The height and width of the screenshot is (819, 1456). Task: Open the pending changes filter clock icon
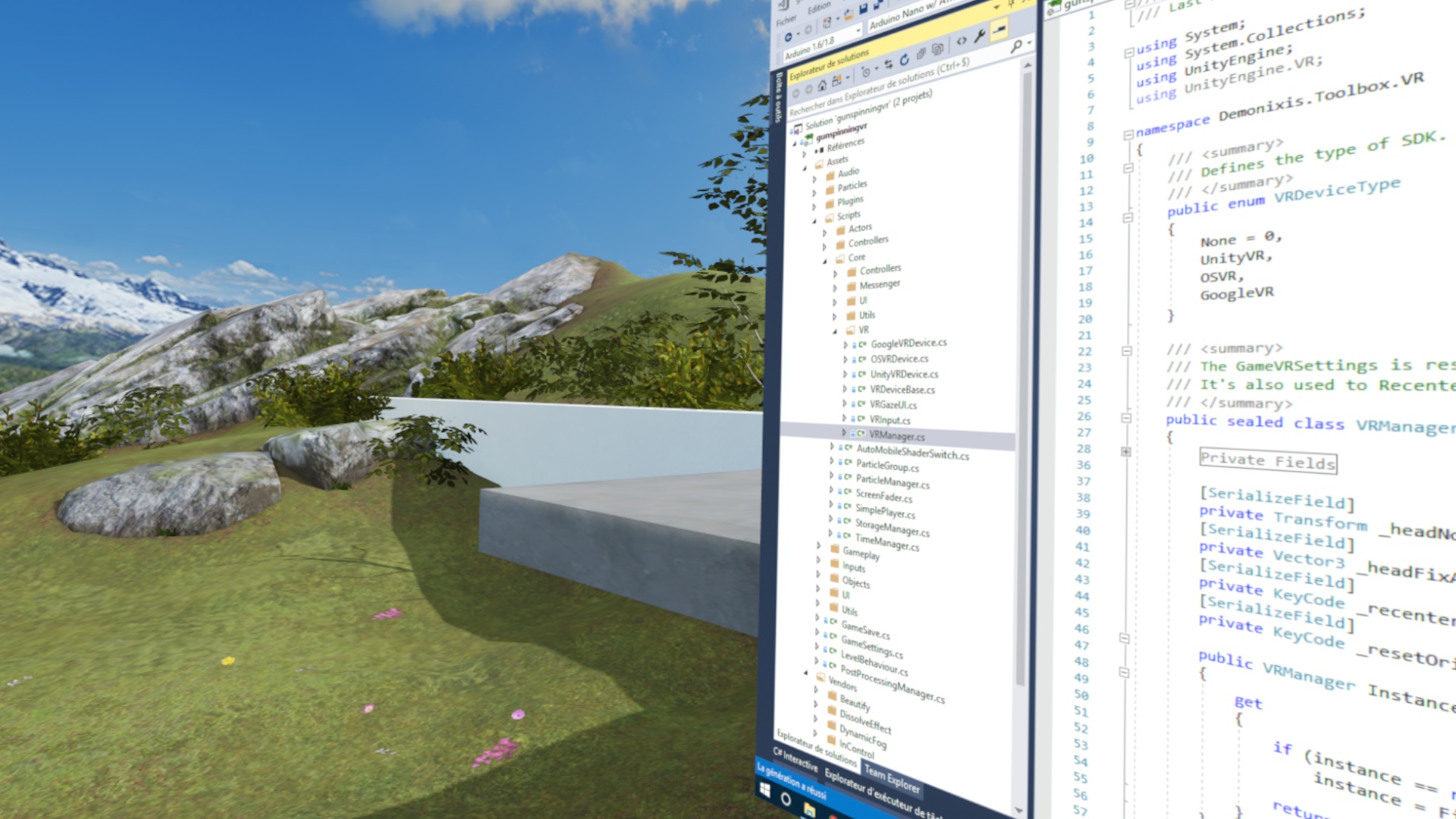pos(866,71)
